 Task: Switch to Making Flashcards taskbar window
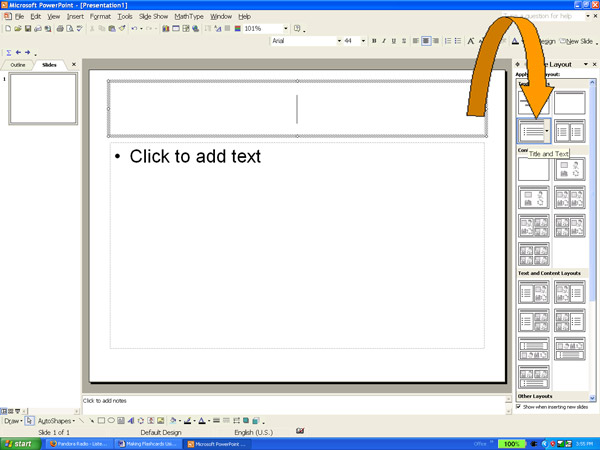[148, 444]
